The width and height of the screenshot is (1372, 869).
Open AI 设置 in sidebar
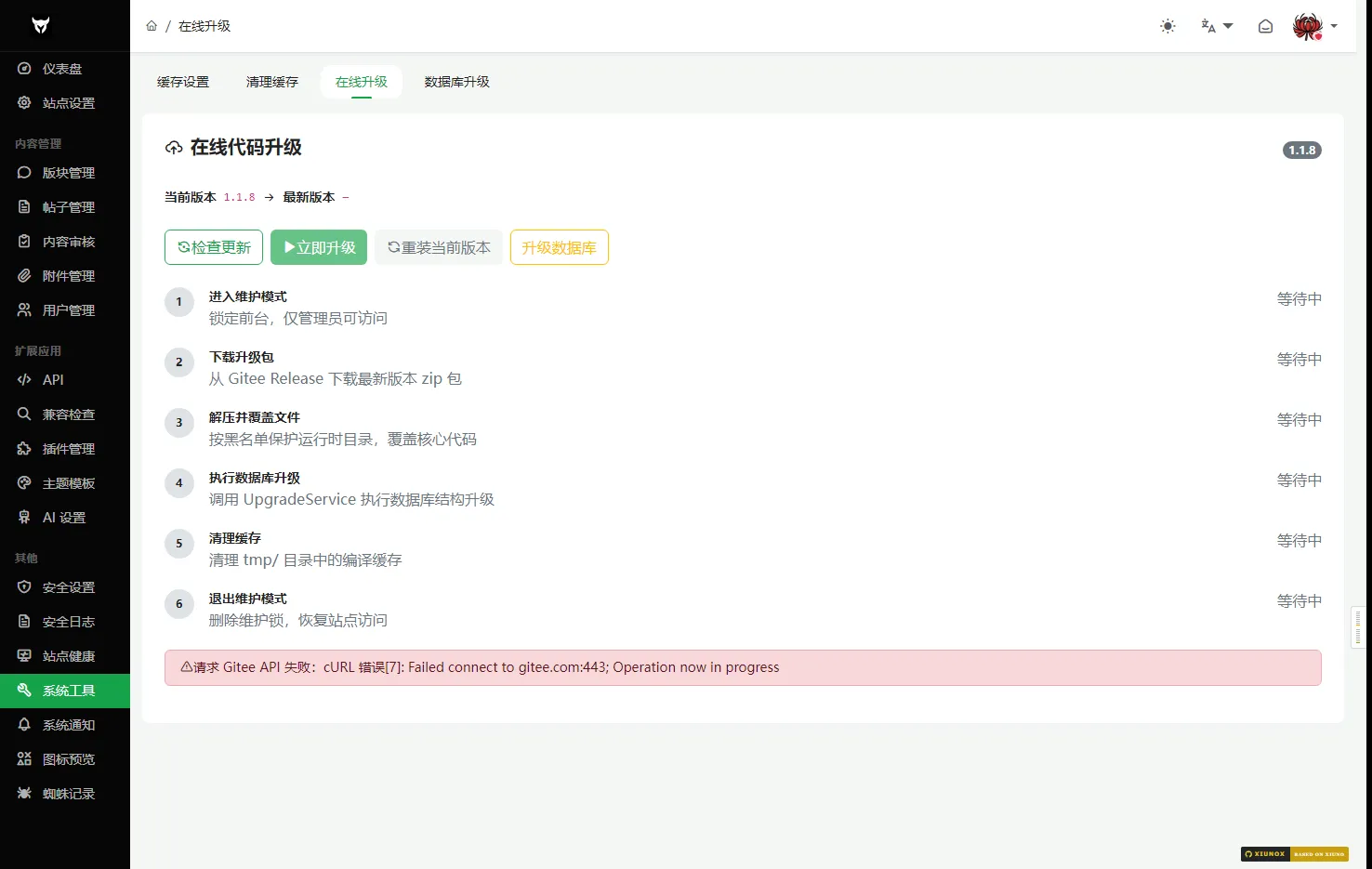(x=65, y=518)
